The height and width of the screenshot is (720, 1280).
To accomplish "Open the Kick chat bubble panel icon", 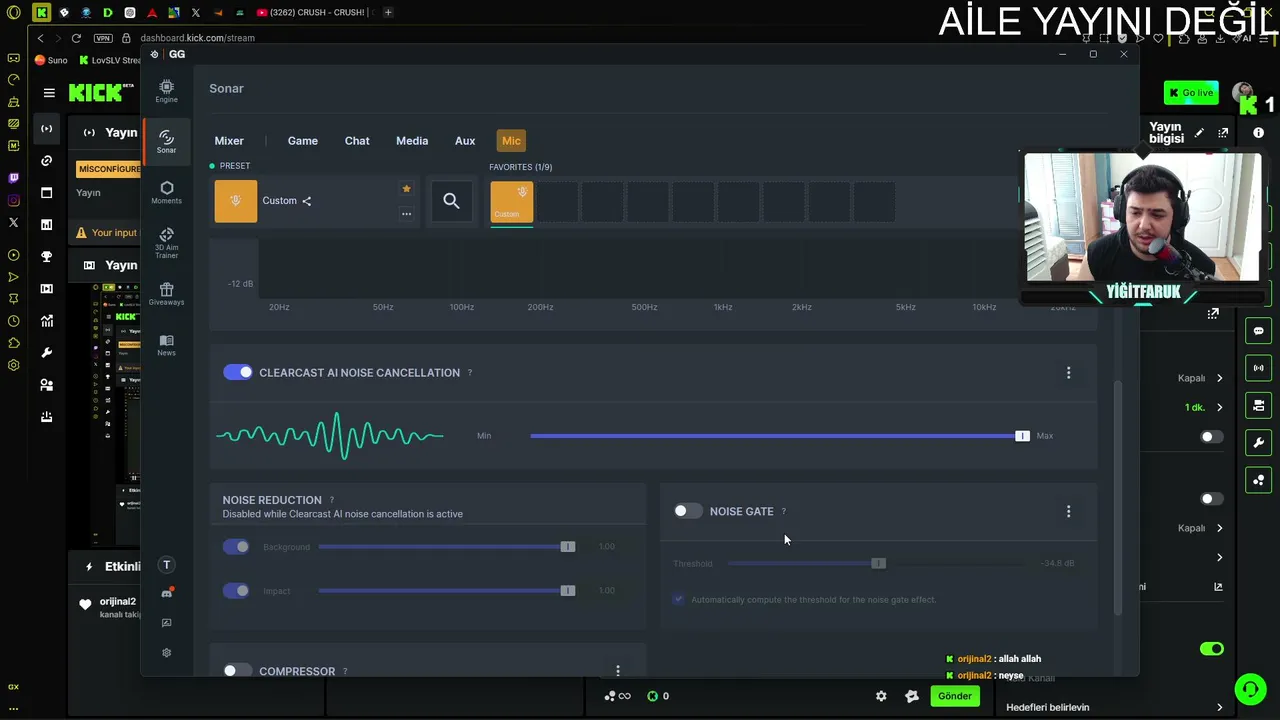I will click(x=1259, y=331).
